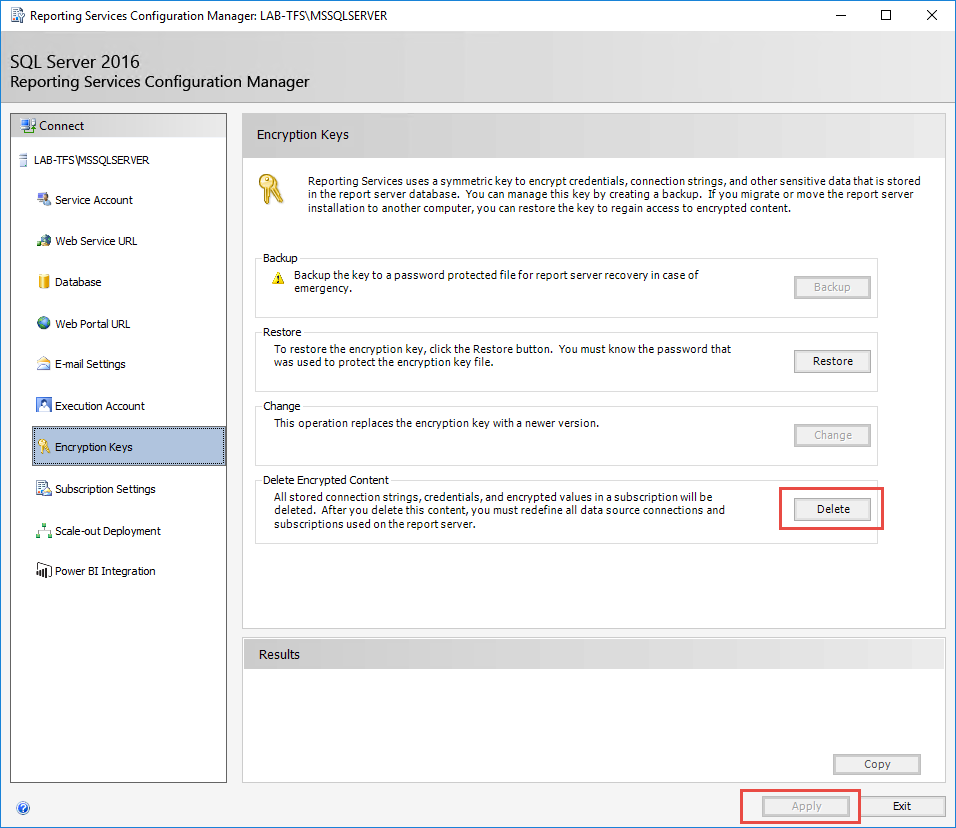Click the Restore encryption key button
The width and height of the screenshot is (956, 828).
pyautogui.click(x=832, y=361)
